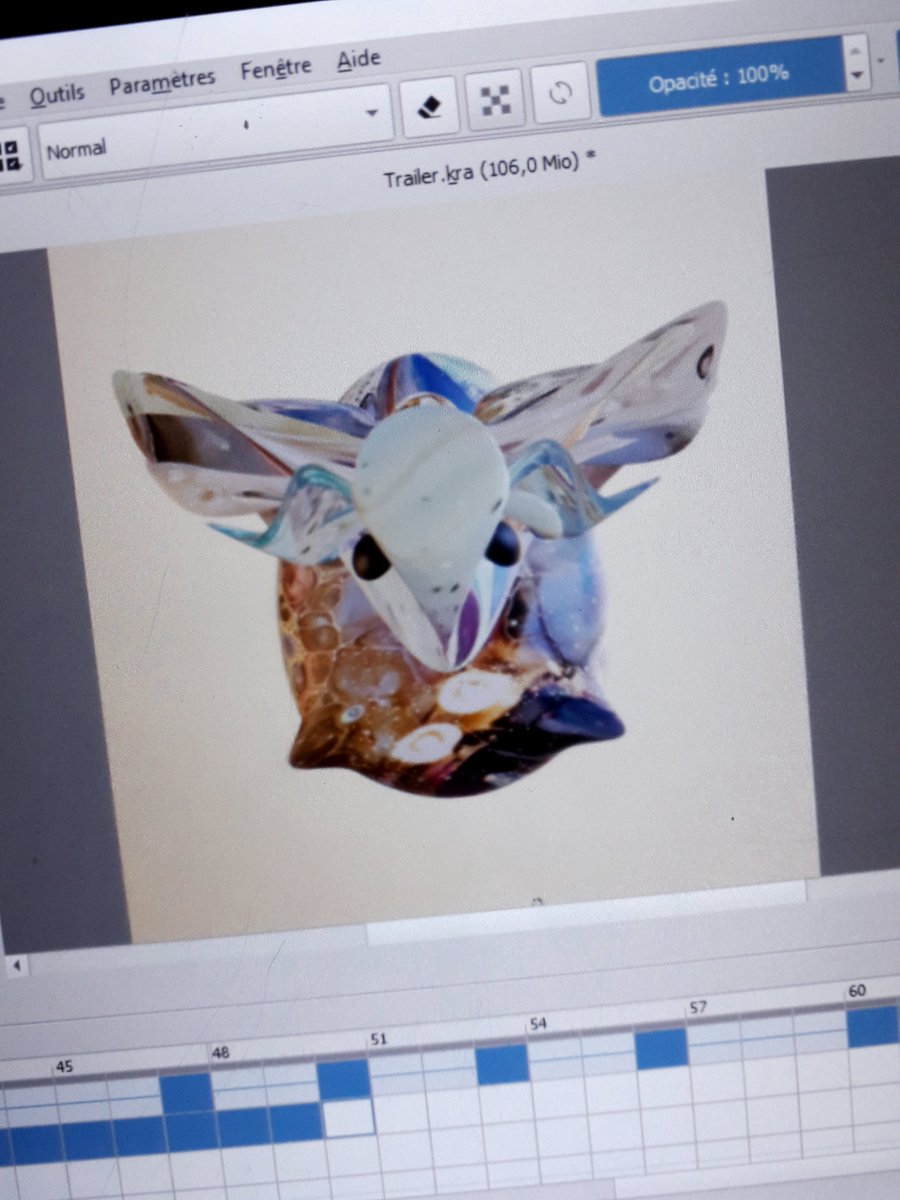This screenshot has width=900, height=1200.
Task: Open the Aide menu
Action: (x=358, y=60)
